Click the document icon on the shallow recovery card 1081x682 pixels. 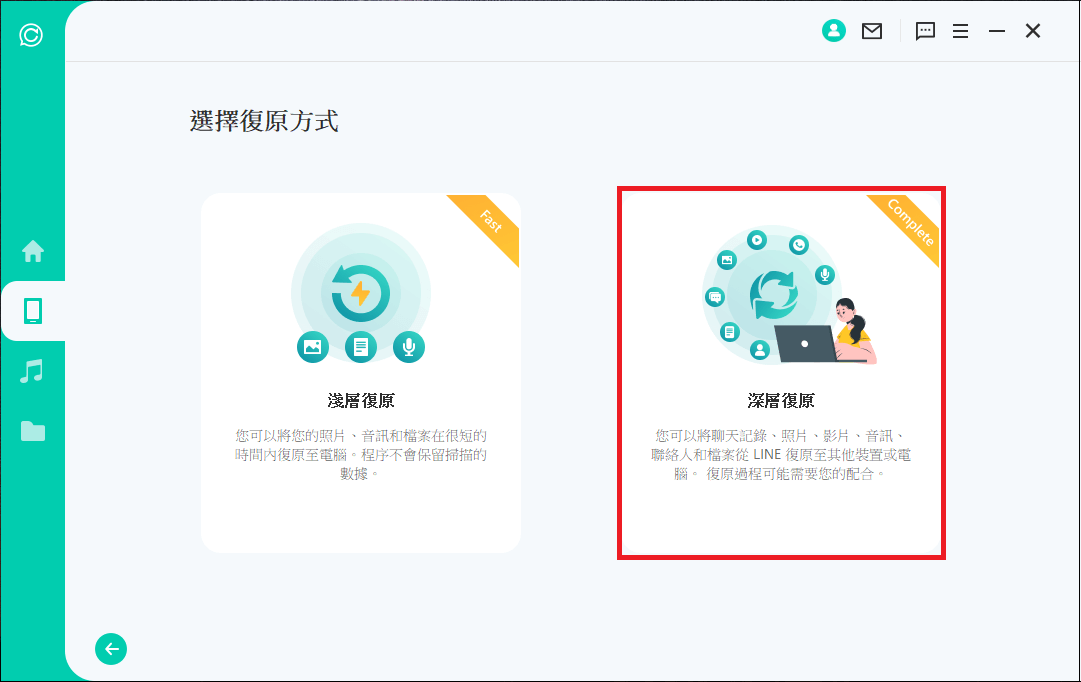(x=361, y=347)
